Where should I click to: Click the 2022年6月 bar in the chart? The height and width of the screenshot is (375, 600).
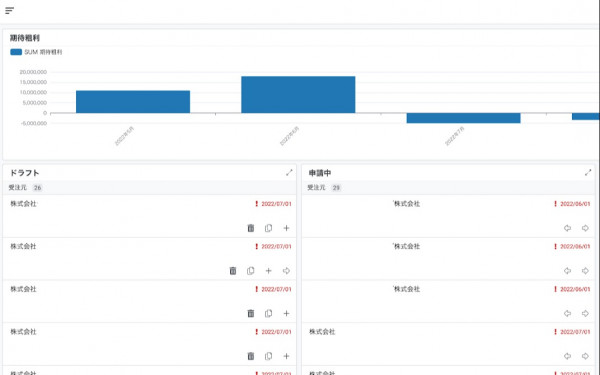tap(298, 95)
